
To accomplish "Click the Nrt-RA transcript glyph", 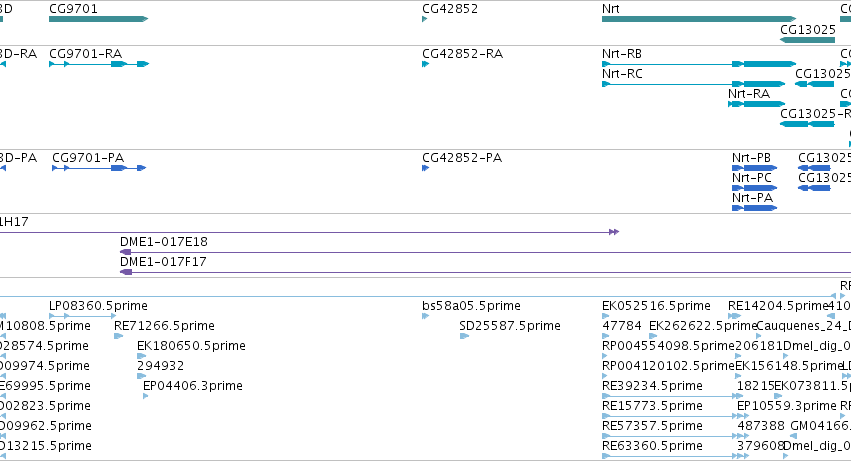I will pyautogui.click(x=757, y=104).
